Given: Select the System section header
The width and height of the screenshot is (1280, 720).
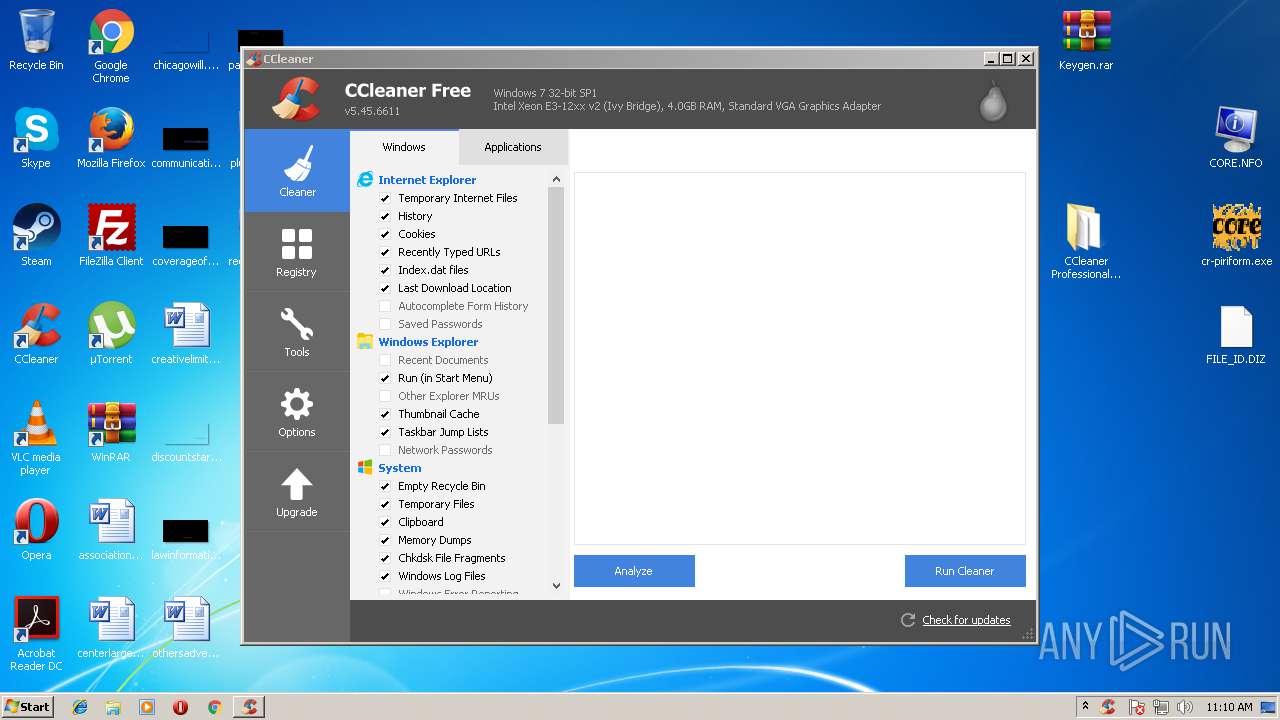Looking at the screenshot, I should tap(400, 468).
